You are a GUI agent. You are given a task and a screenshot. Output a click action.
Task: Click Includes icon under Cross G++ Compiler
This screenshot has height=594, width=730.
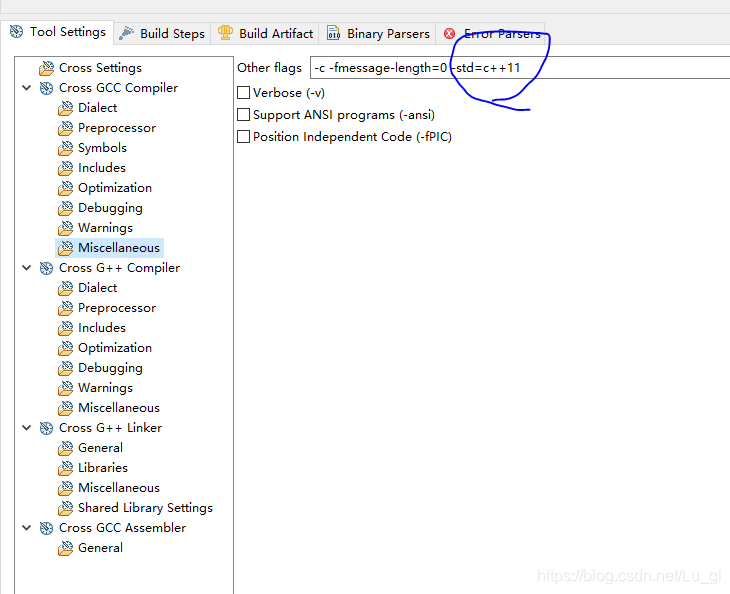pos(66,328)
